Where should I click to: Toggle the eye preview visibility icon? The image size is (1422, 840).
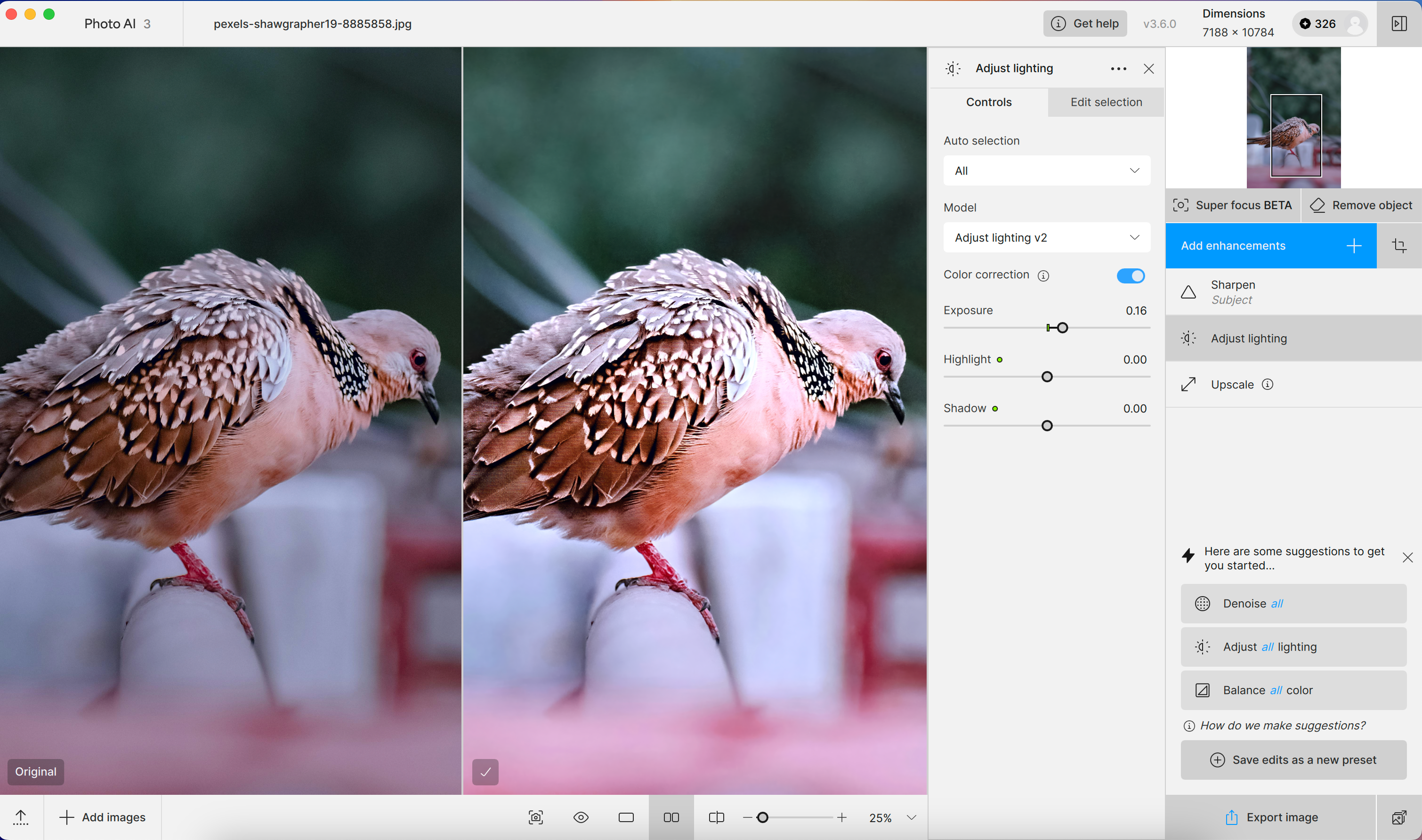(x=581, y=817)
